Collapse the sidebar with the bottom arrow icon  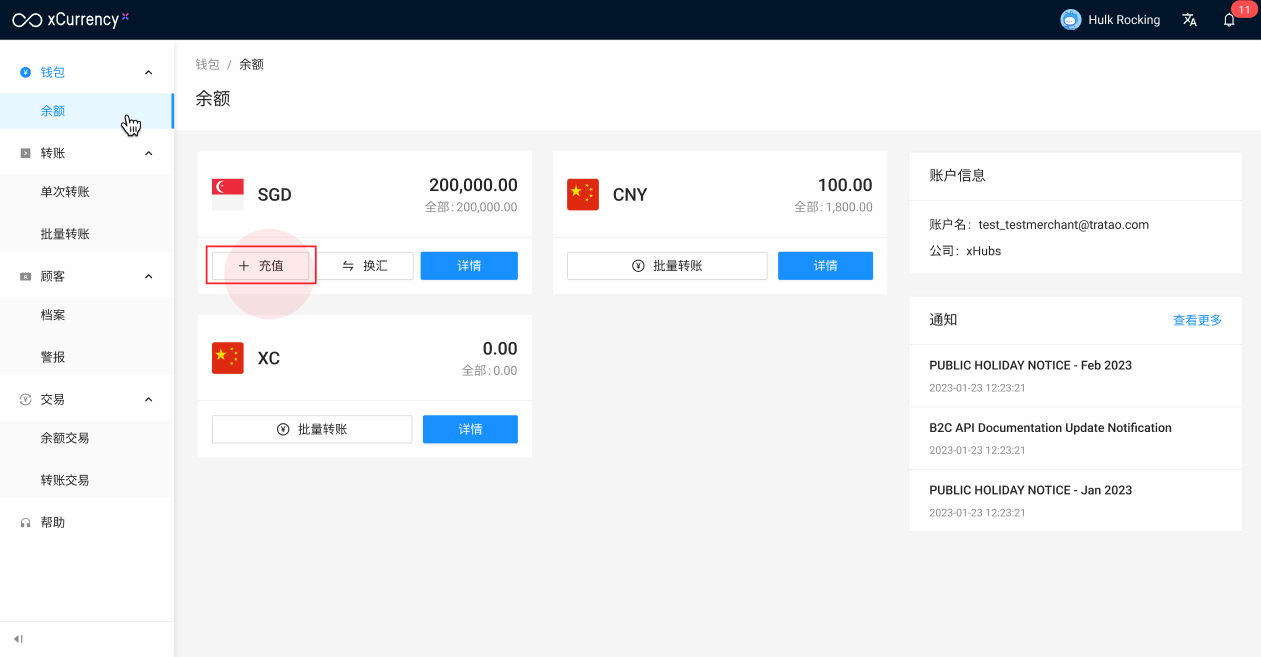tap(18, 639)
